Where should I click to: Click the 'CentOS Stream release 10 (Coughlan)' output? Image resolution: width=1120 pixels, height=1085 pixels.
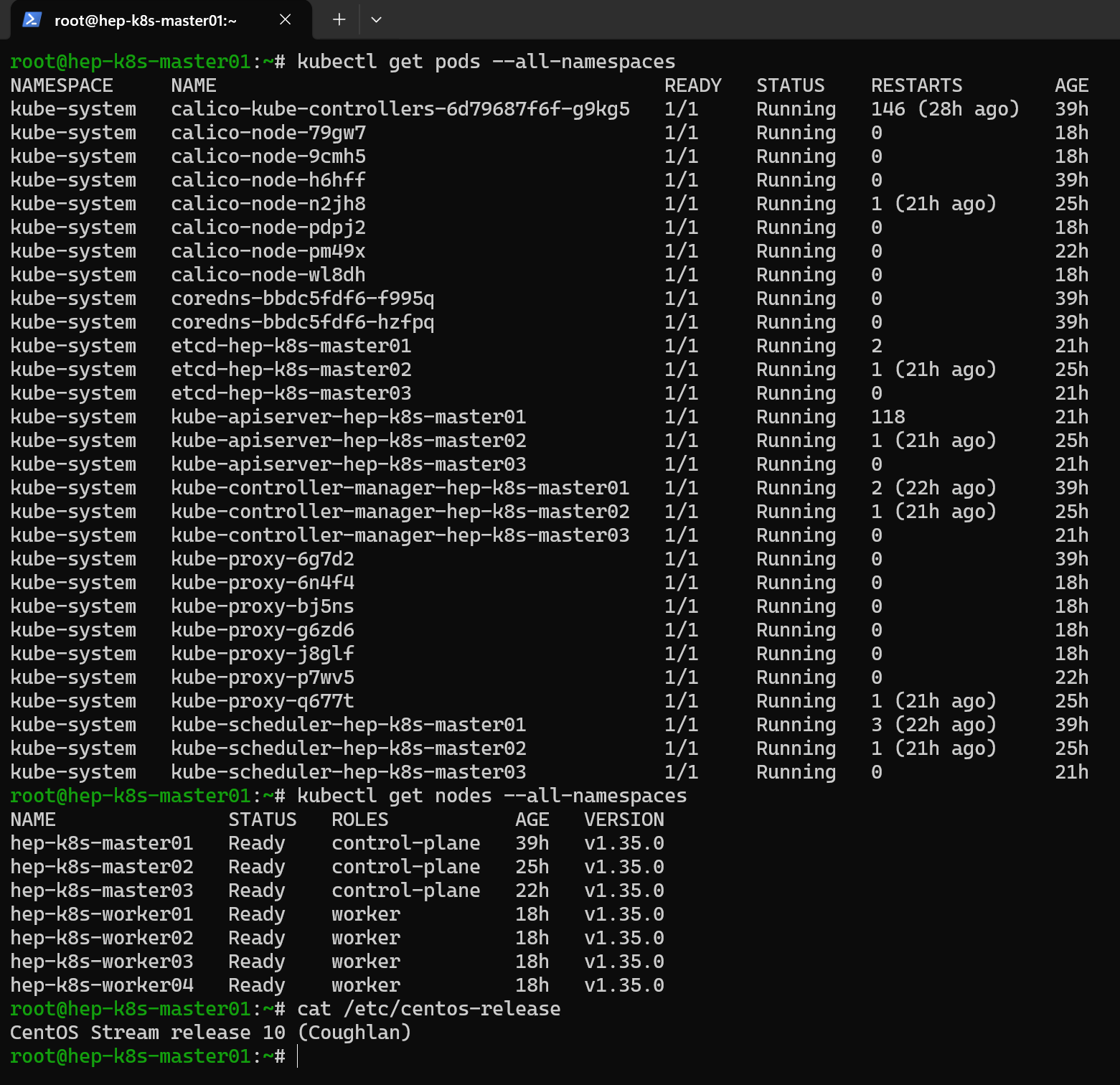(210, 1033)
